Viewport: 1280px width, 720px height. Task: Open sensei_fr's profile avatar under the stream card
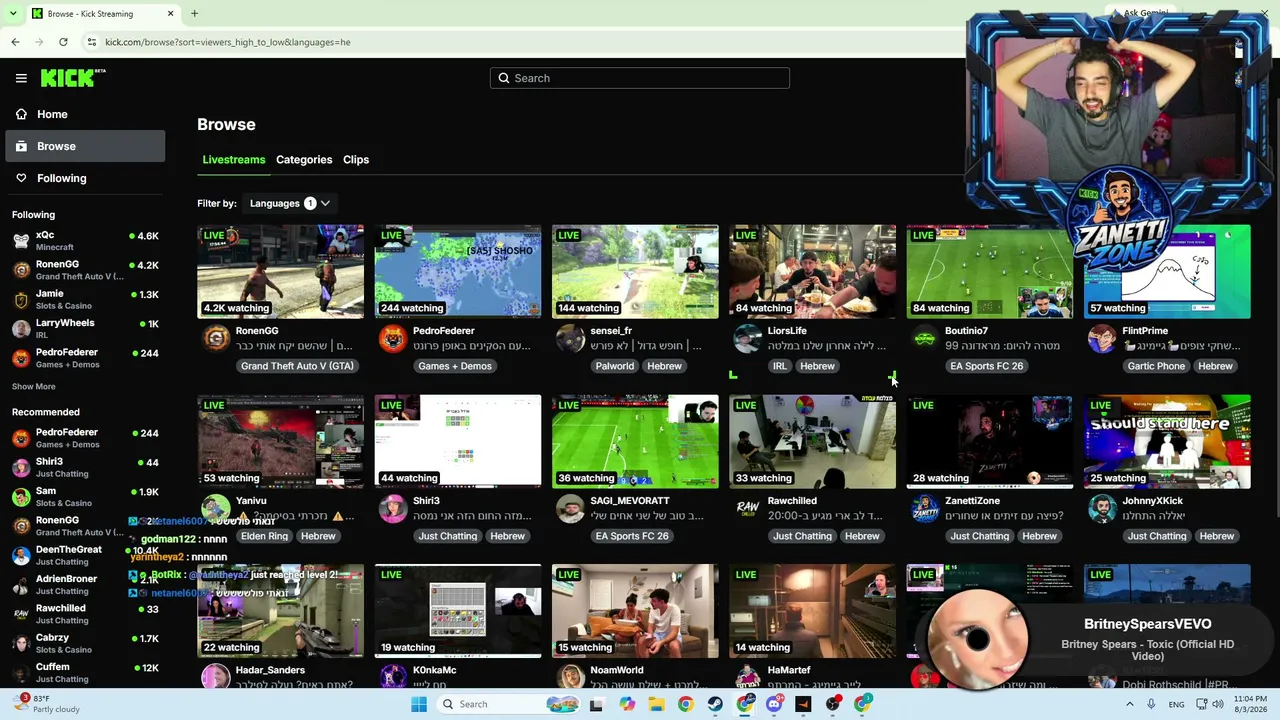pos(570,339)
